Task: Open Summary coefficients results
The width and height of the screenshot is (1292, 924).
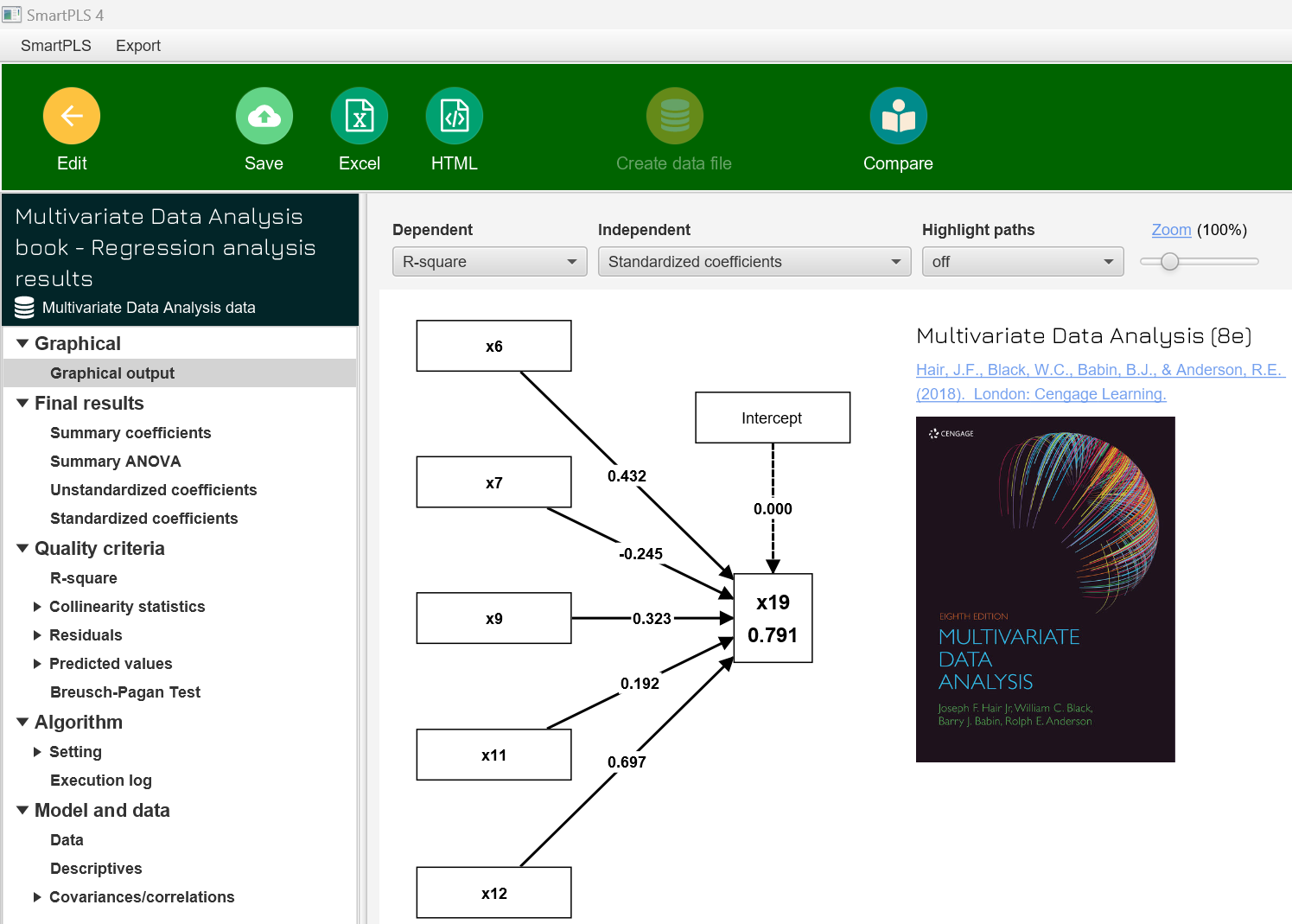Action: [x=130, y=433]
